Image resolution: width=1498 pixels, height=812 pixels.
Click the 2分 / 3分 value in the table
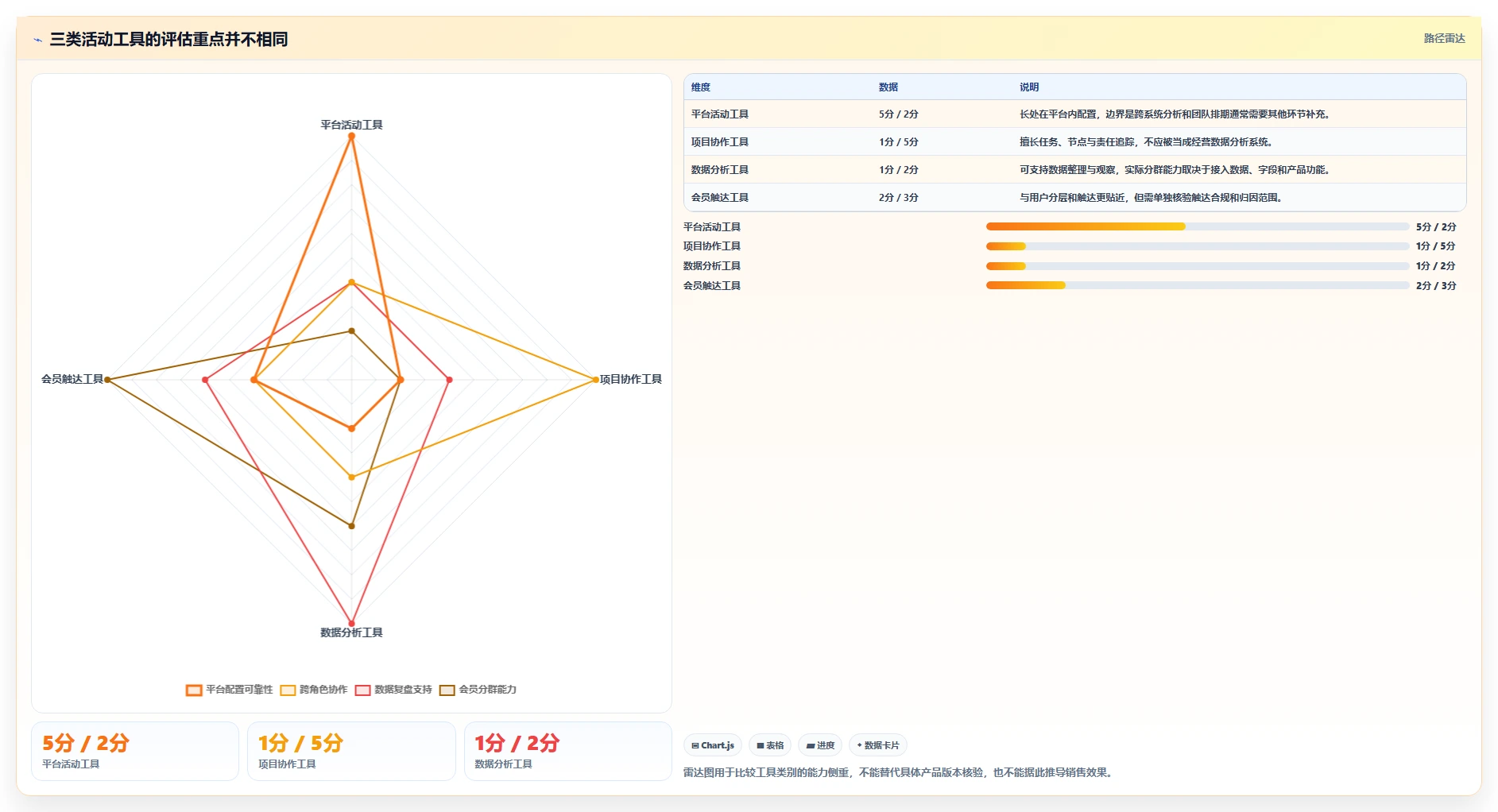point(899,198)
